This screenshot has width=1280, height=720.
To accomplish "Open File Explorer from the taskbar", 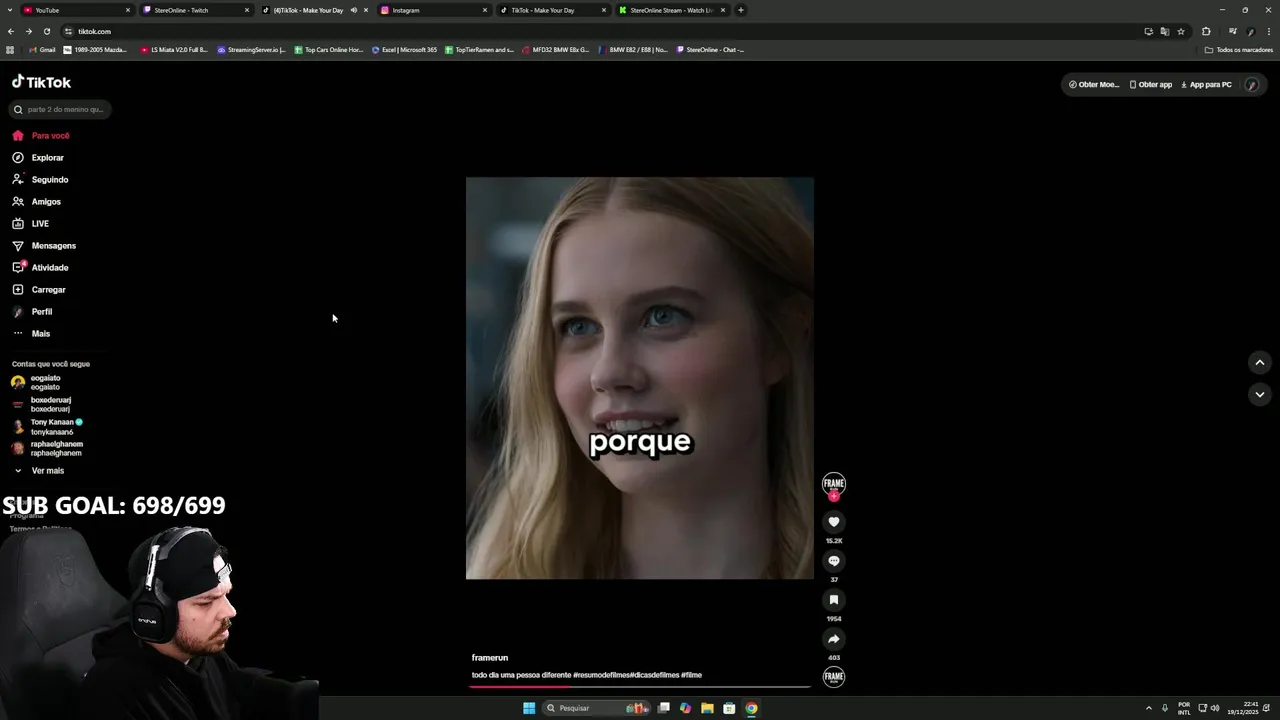I will pos(707,708).
